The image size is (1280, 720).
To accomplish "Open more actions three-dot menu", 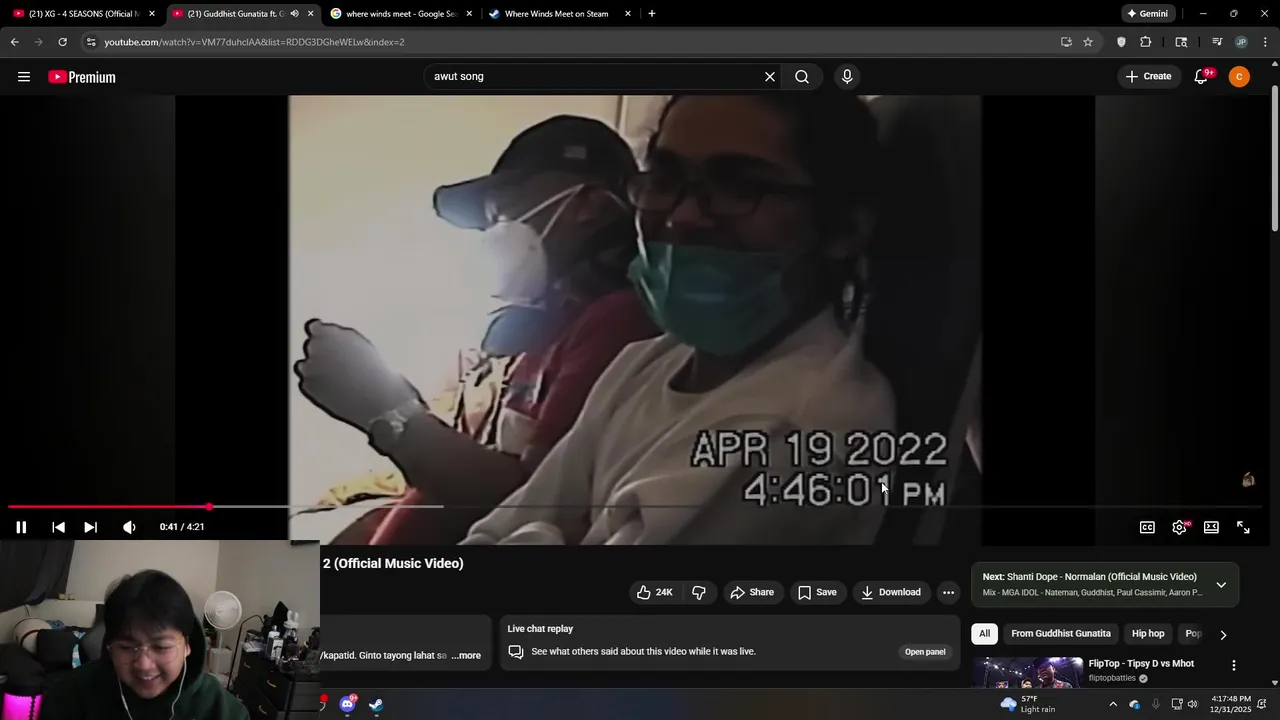I will 948,592.
